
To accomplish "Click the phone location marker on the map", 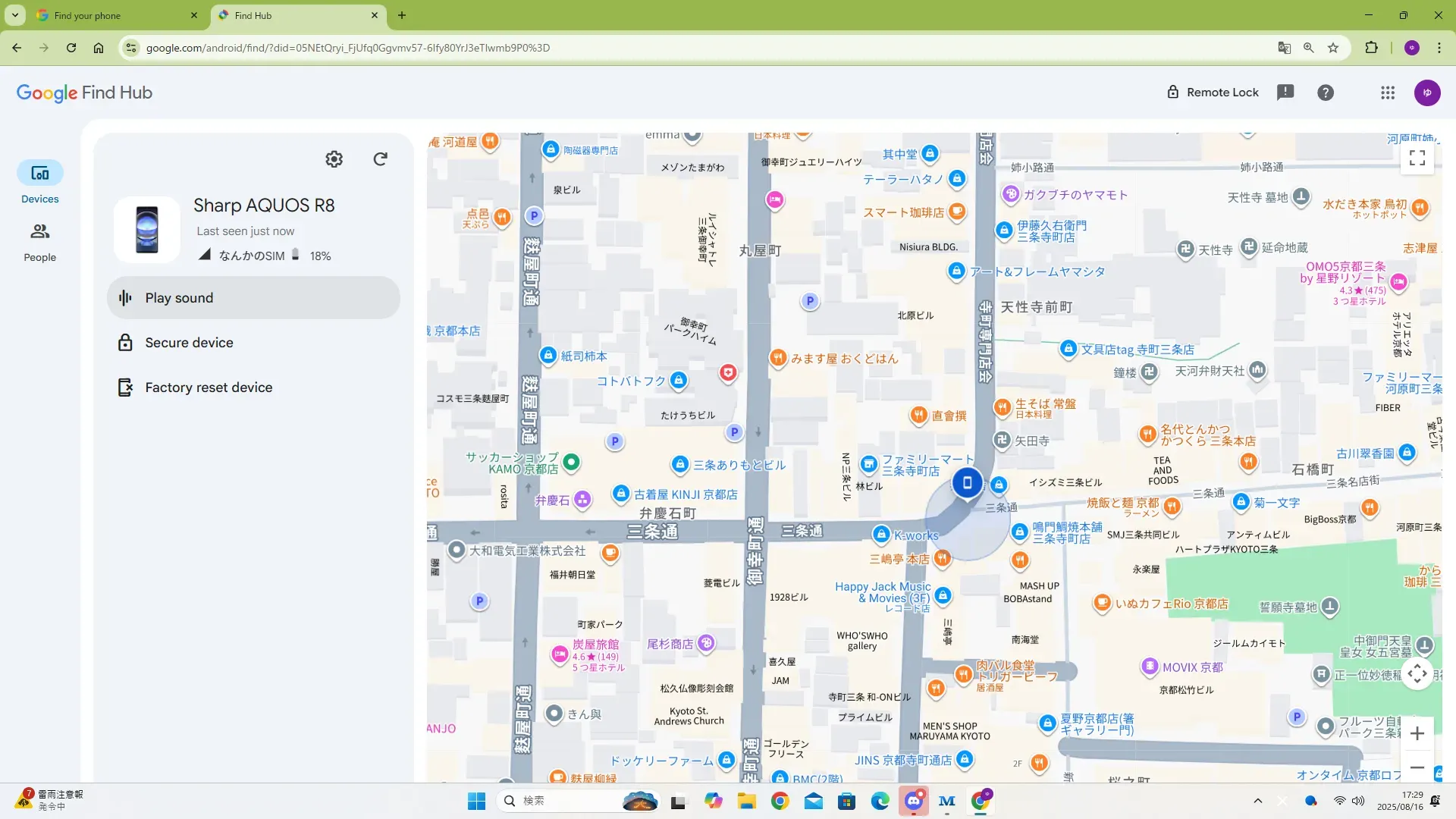I will (967, 483).
